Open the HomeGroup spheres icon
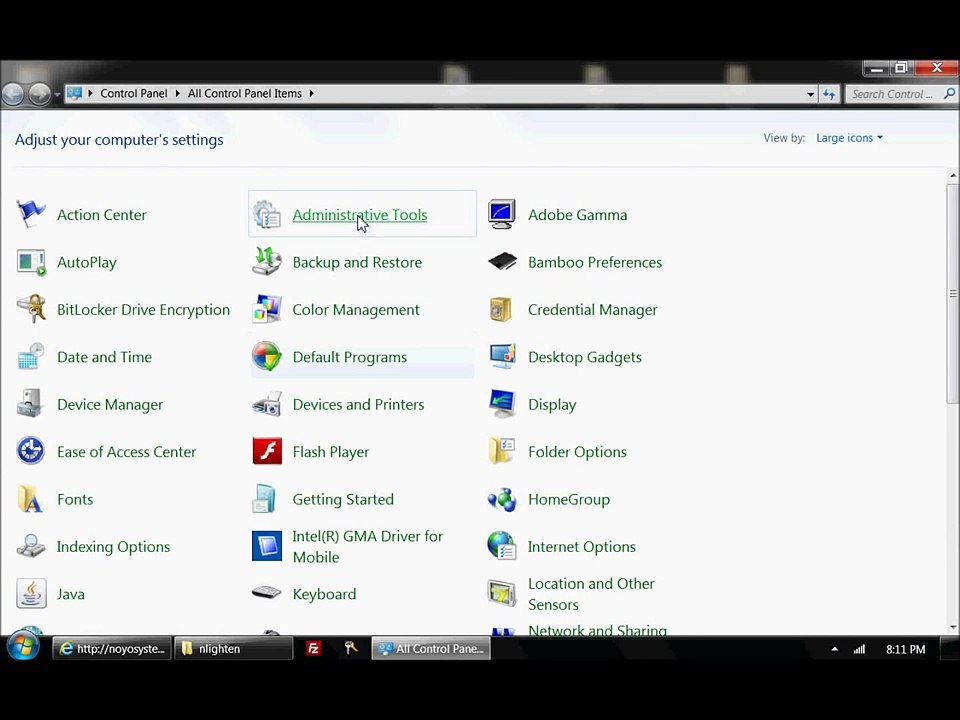Viewport: 960px width, 720px height. click(x=502, y=499)
